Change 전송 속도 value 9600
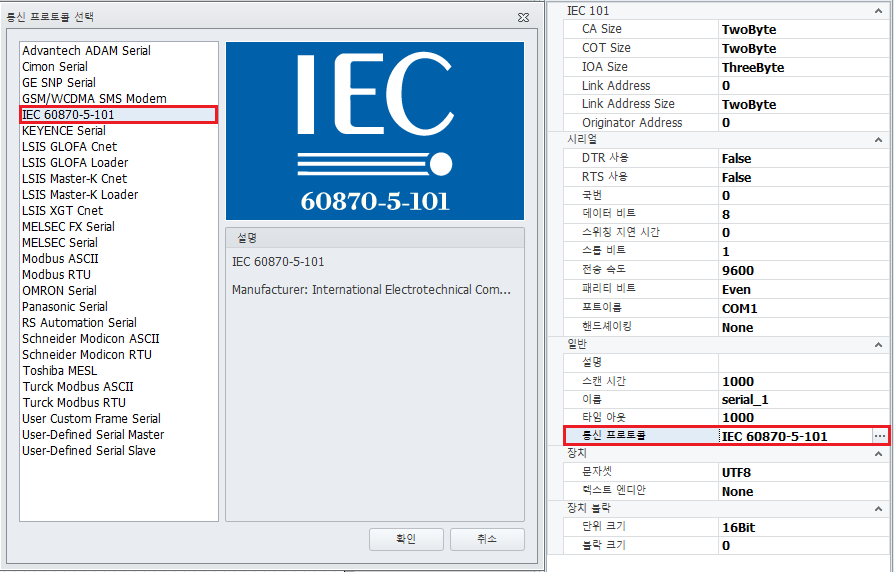 803,270
